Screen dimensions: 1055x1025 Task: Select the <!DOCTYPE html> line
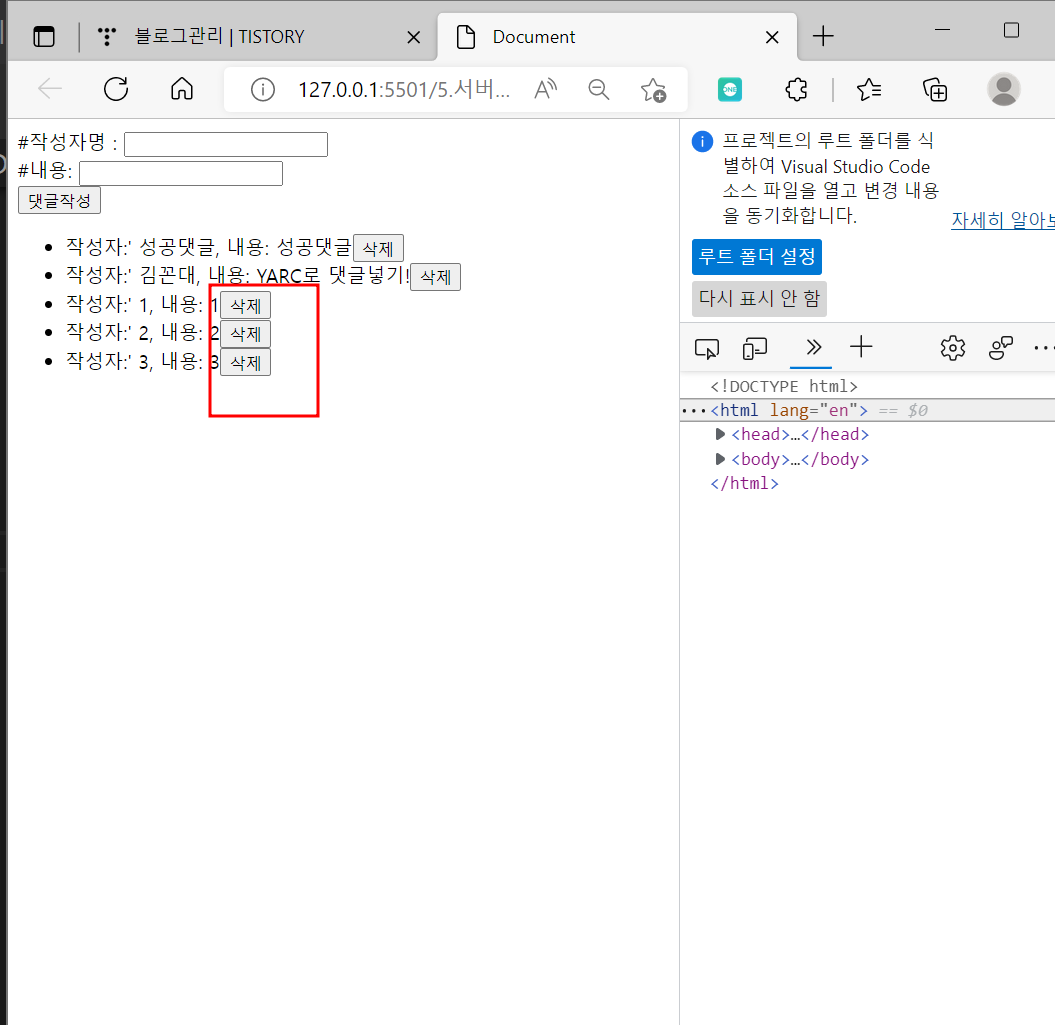coord(784,386)
